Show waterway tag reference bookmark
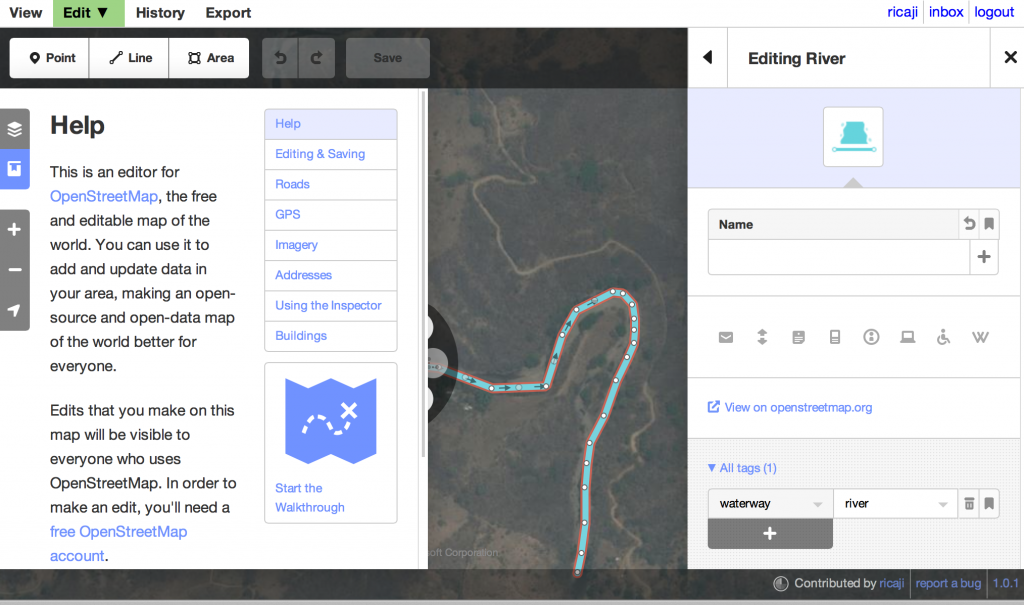This screenshot has width=1024, height=605. [989, 504]
